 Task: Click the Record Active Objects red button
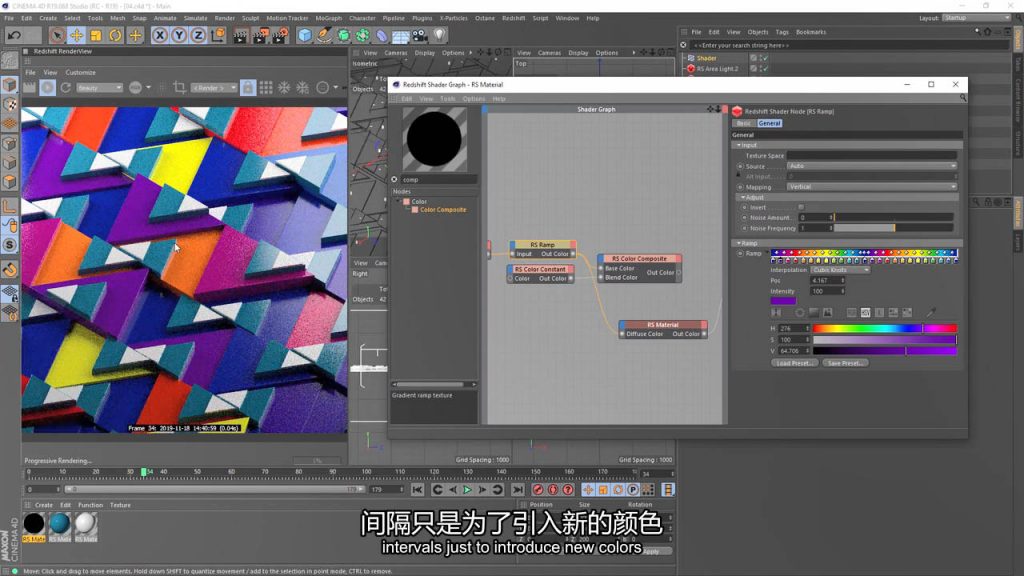coord(537,490)
